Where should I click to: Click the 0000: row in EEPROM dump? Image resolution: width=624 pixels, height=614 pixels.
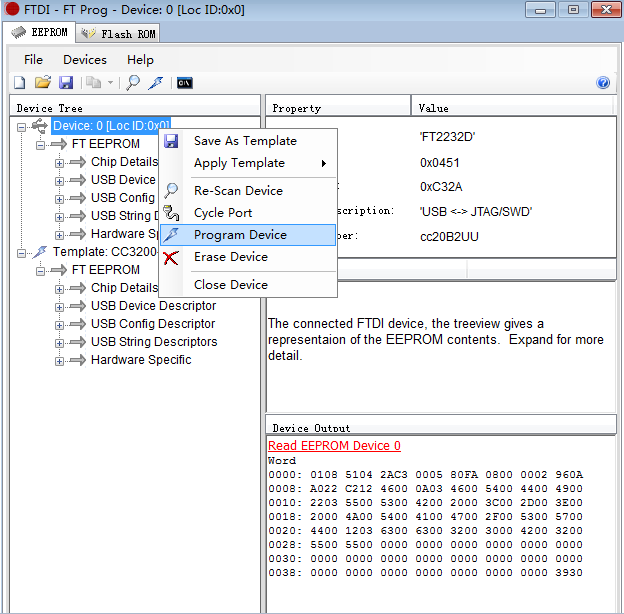[425, 475]
